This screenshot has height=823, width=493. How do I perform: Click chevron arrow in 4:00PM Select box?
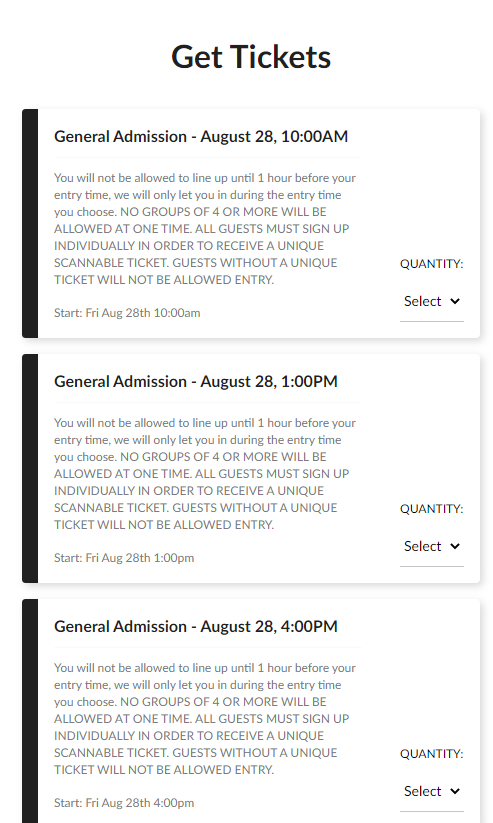point(455,792)
